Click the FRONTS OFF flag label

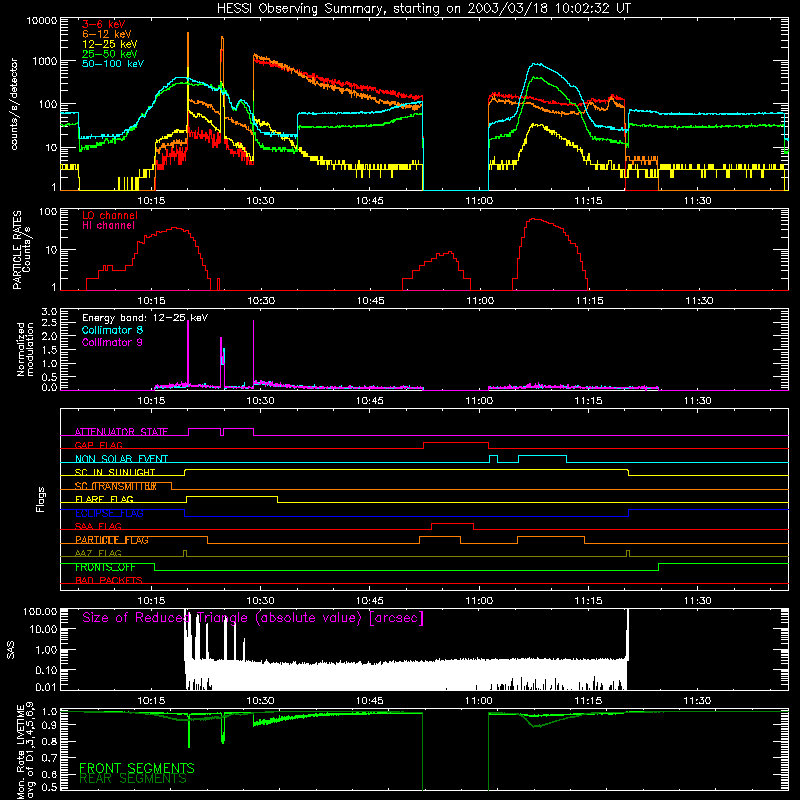(105, 567)
